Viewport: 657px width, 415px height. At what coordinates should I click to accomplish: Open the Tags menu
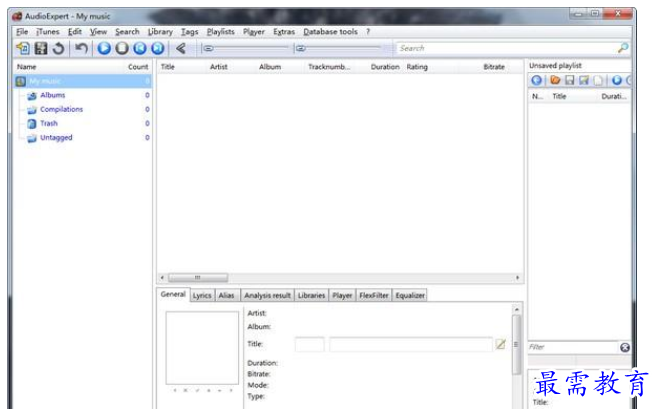tap(189, 32)
